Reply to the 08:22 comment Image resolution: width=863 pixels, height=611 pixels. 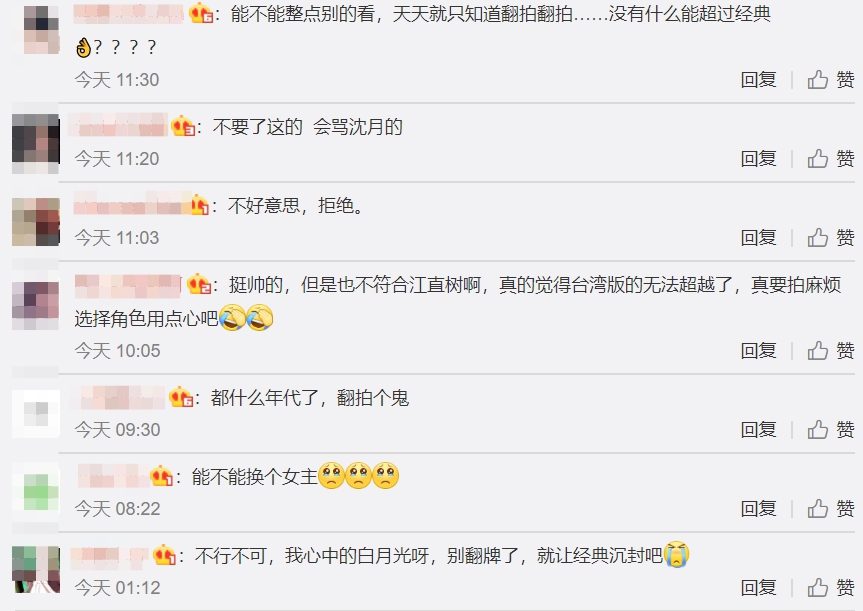click(x=758, y=509)
